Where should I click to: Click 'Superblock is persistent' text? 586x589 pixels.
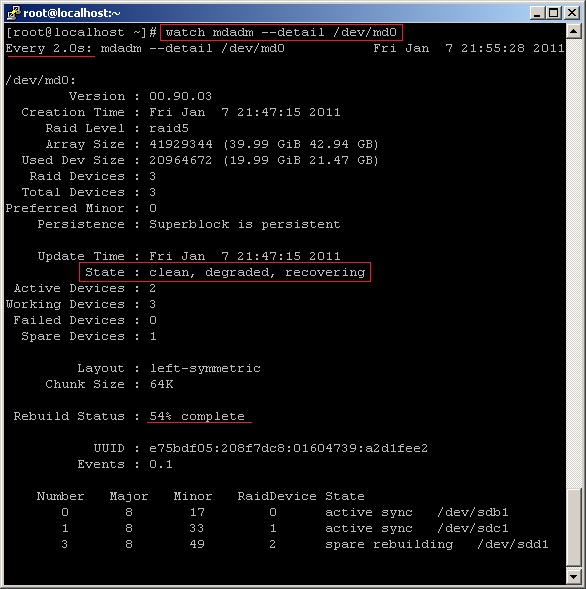tap(245, 224)
